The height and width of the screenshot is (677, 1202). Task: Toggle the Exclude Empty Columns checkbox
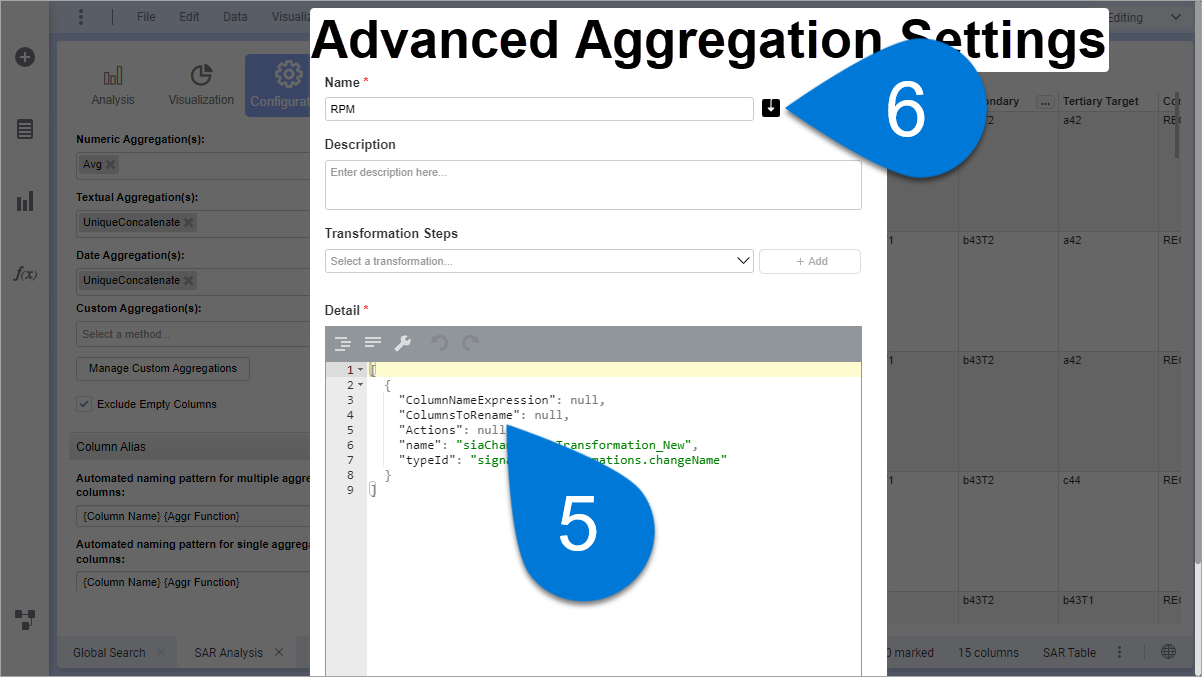(84, 404)
